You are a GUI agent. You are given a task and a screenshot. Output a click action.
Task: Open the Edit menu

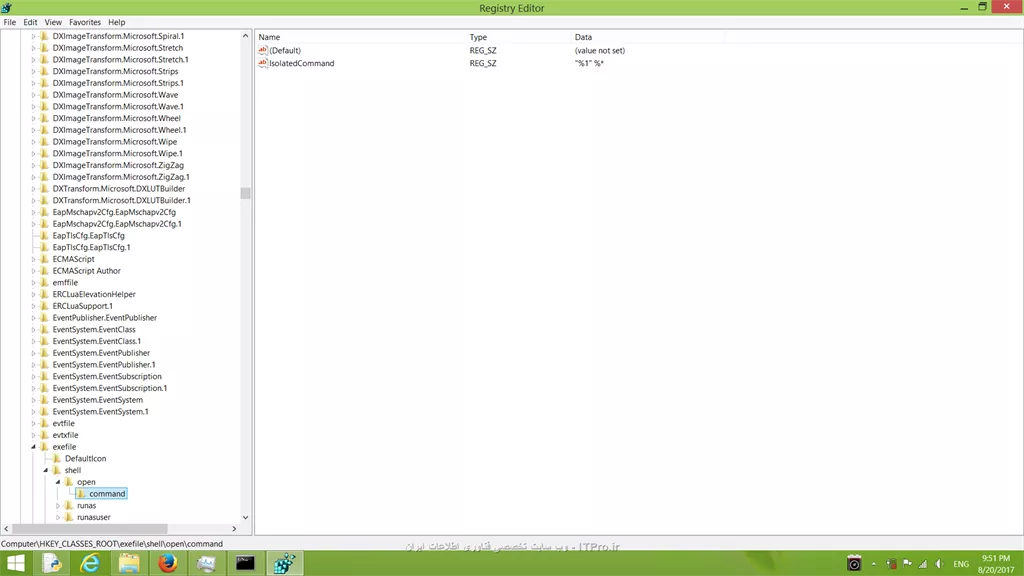[x=30, y=22]
